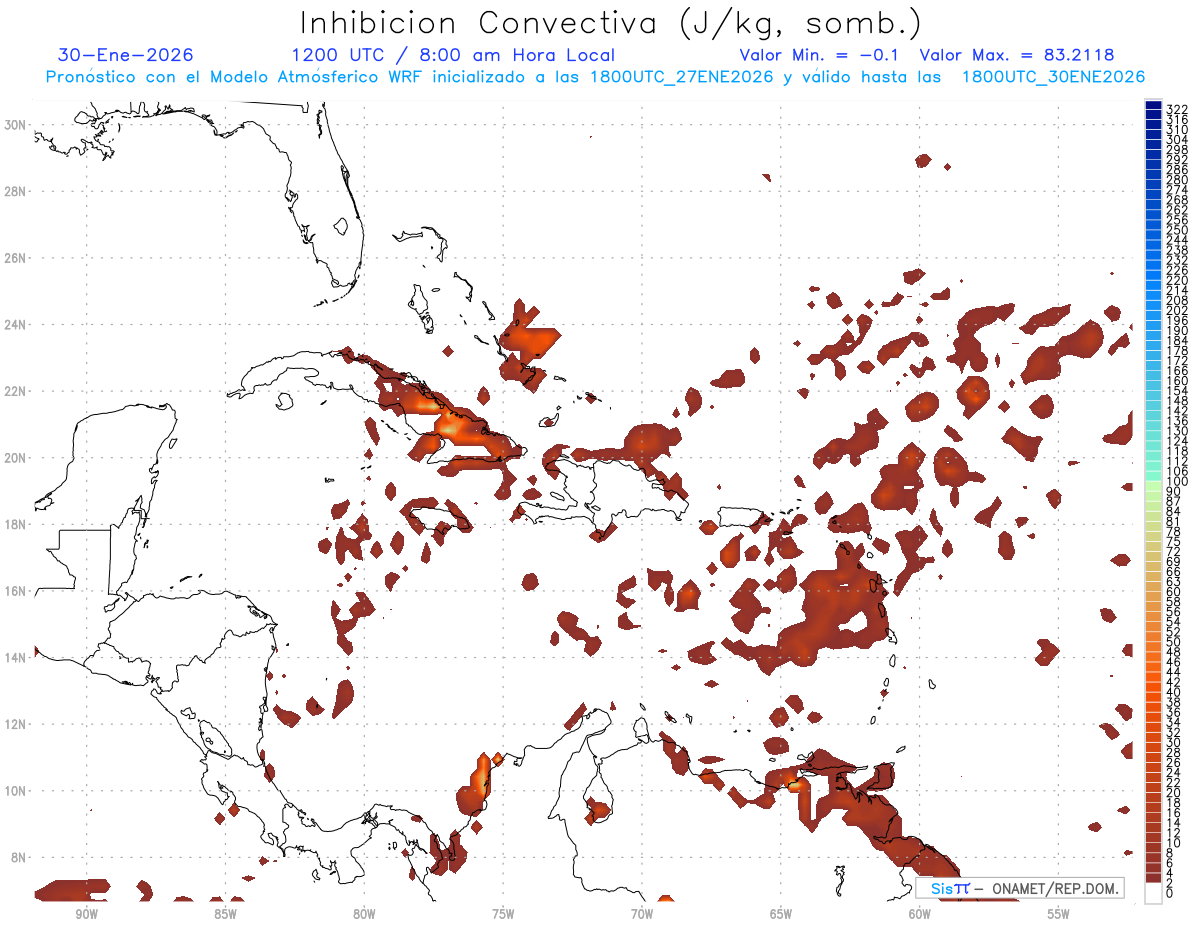Click the '85W' longitude label
1200x927 pixels.
(x=225, y=914)
